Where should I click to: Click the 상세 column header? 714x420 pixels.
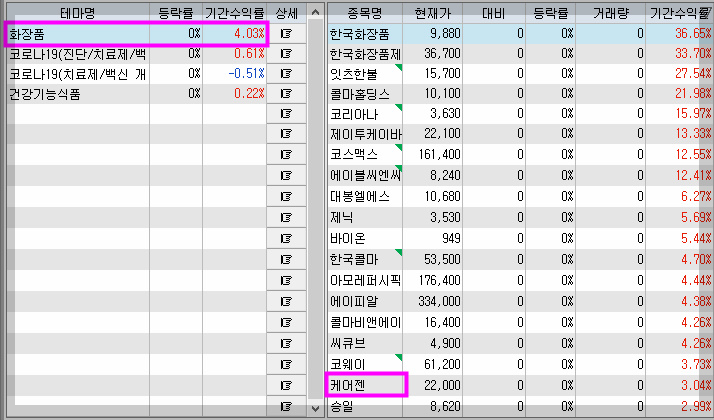coord(286,13)
